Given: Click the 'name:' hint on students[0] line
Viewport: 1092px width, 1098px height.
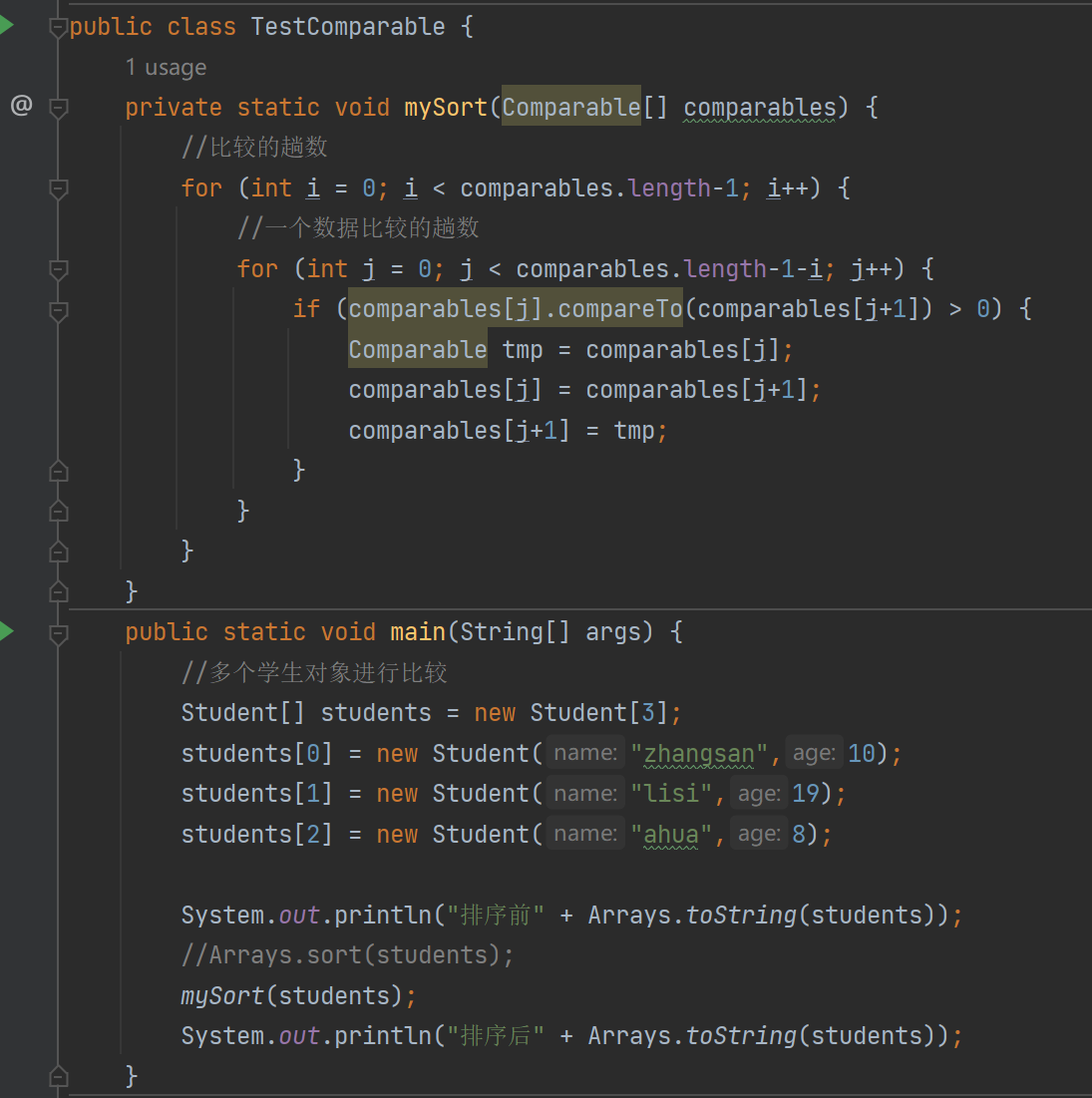Looking at the screenshot, I should pos(585,753).
